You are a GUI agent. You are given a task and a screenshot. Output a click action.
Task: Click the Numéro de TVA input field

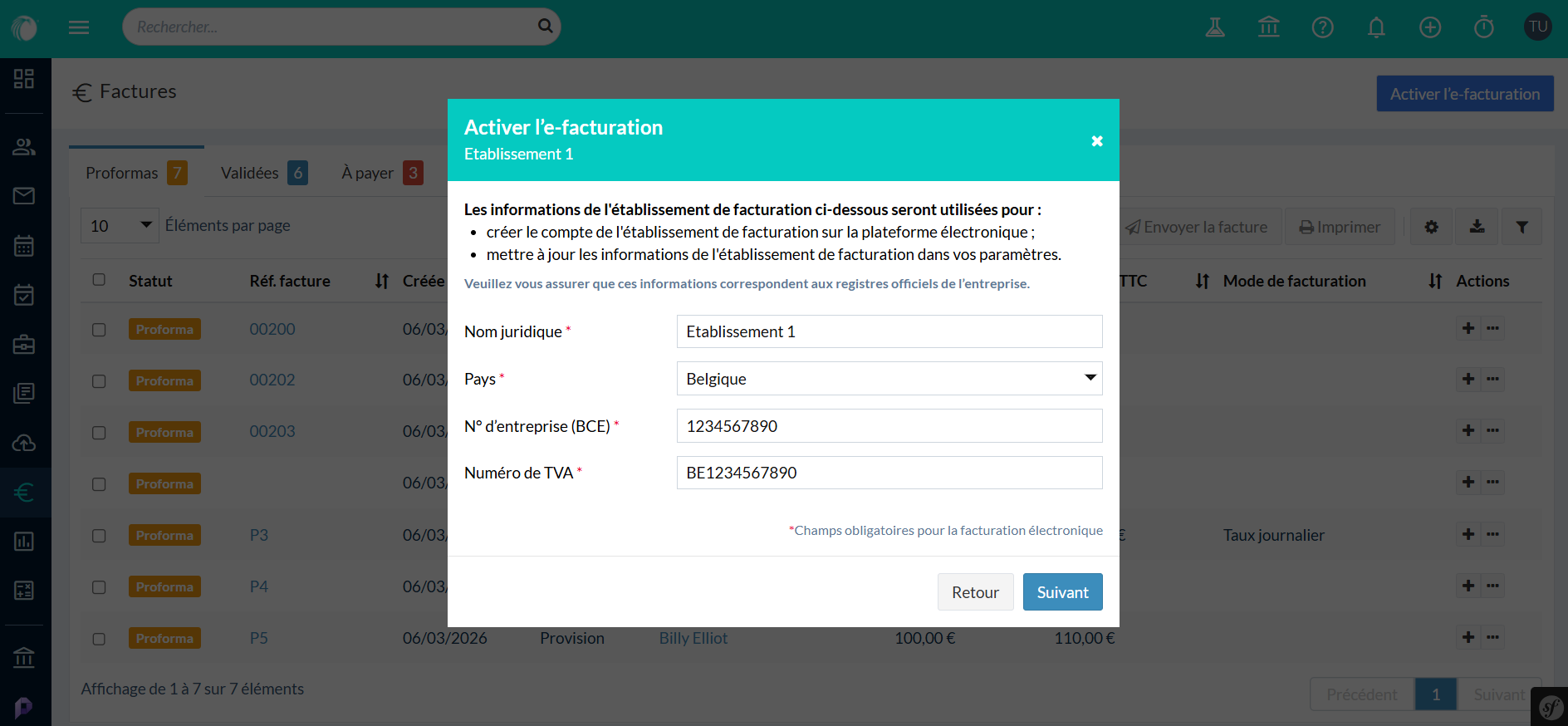(x=889, y=473)
